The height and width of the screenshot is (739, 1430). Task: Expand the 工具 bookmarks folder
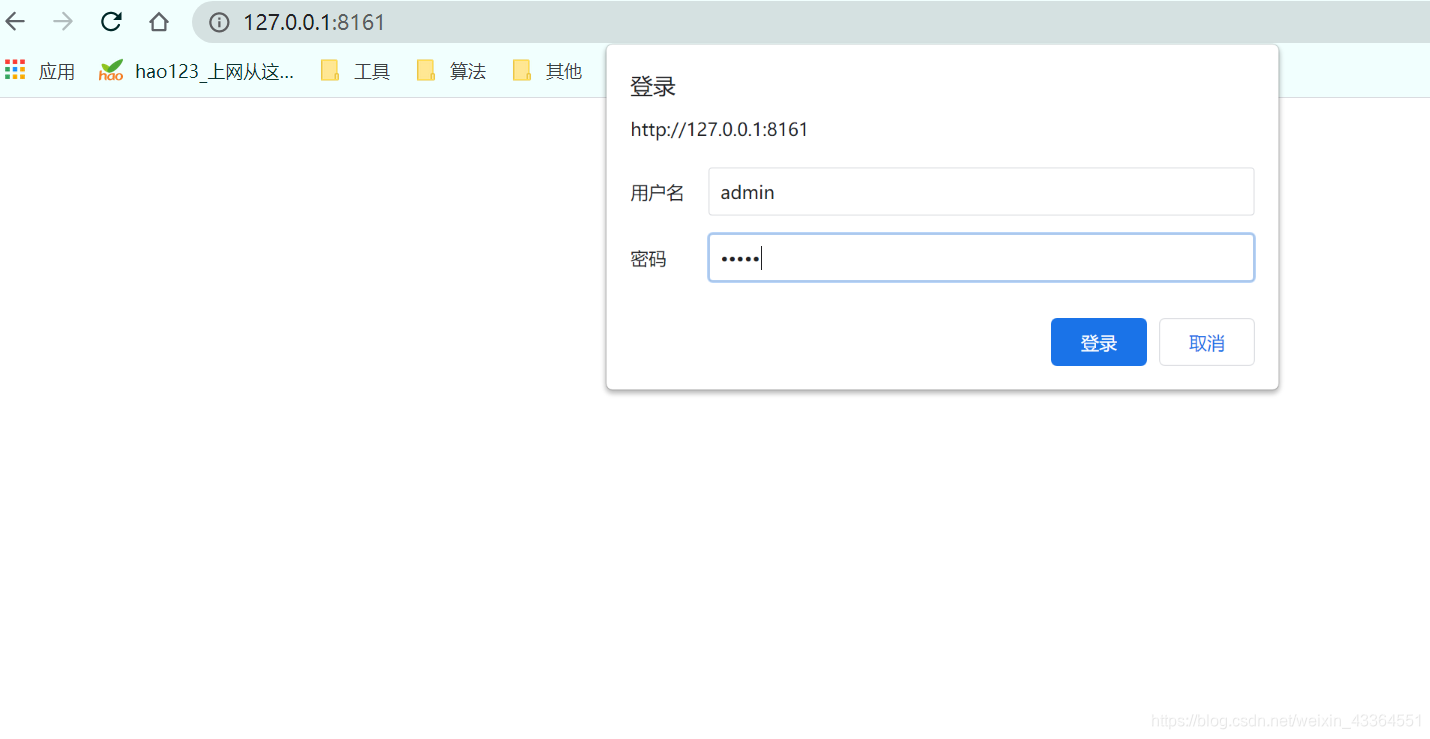[x=371, y=70]
